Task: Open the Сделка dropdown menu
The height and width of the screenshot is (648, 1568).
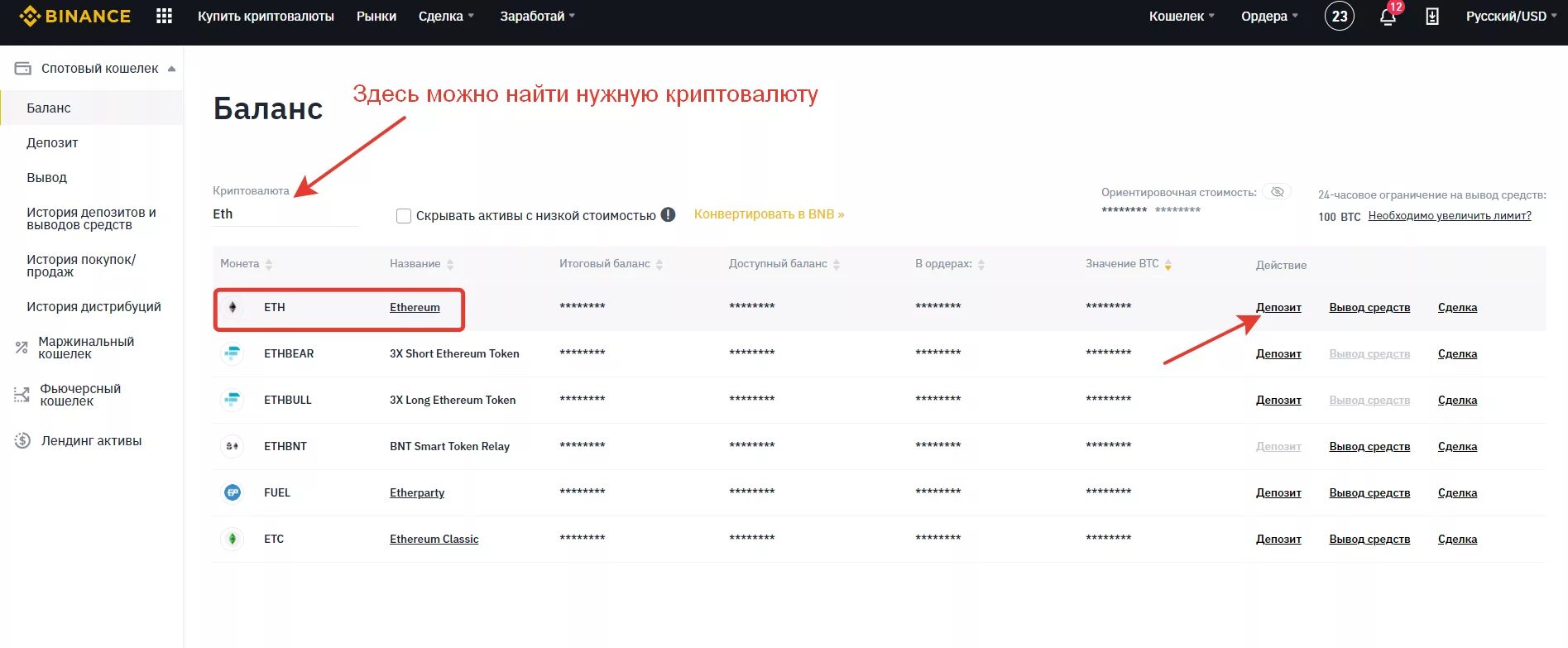Action: click(x=446, y=16)
